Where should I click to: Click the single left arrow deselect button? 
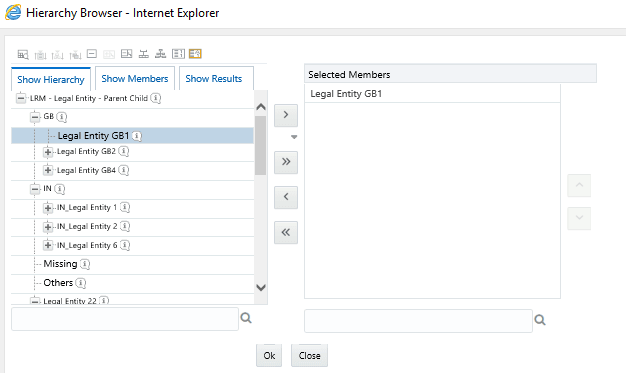(x=286, y=197)
